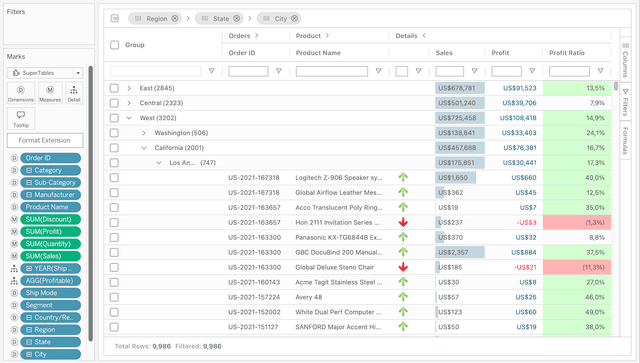The image size is (640, 363).
Task: Click the Segment dimension pill
Action: point(51,305)
